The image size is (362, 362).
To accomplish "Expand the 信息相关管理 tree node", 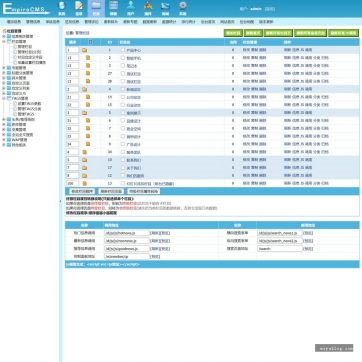I will (x=4, y=36).
